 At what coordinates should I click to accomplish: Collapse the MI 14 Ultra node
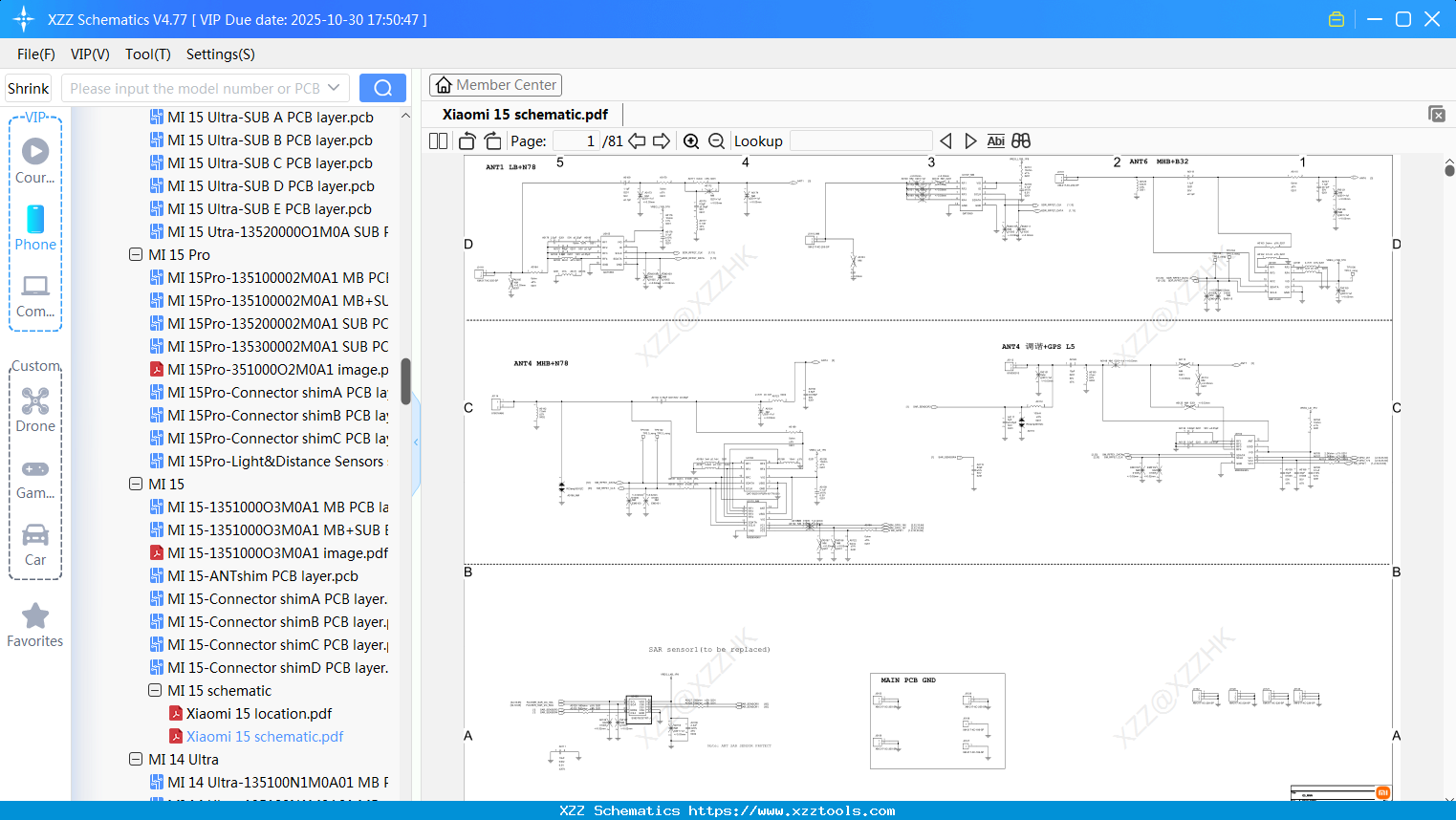click(136, 759)
